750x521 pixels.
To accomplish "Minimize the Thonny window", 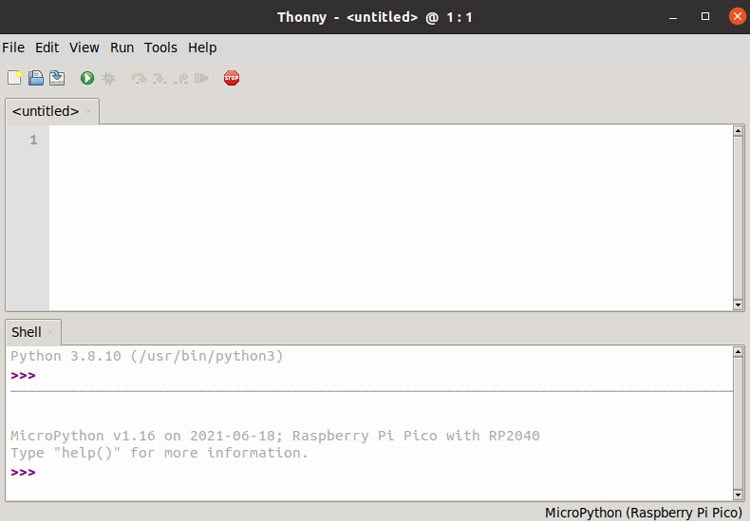I will 673,17.
